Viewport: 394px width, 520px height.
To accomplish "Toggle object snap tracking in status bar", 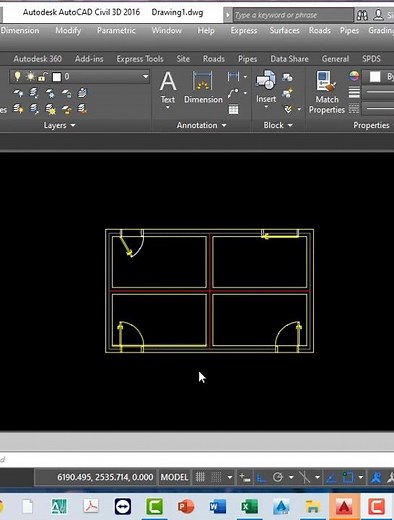I will pos(331,478).
